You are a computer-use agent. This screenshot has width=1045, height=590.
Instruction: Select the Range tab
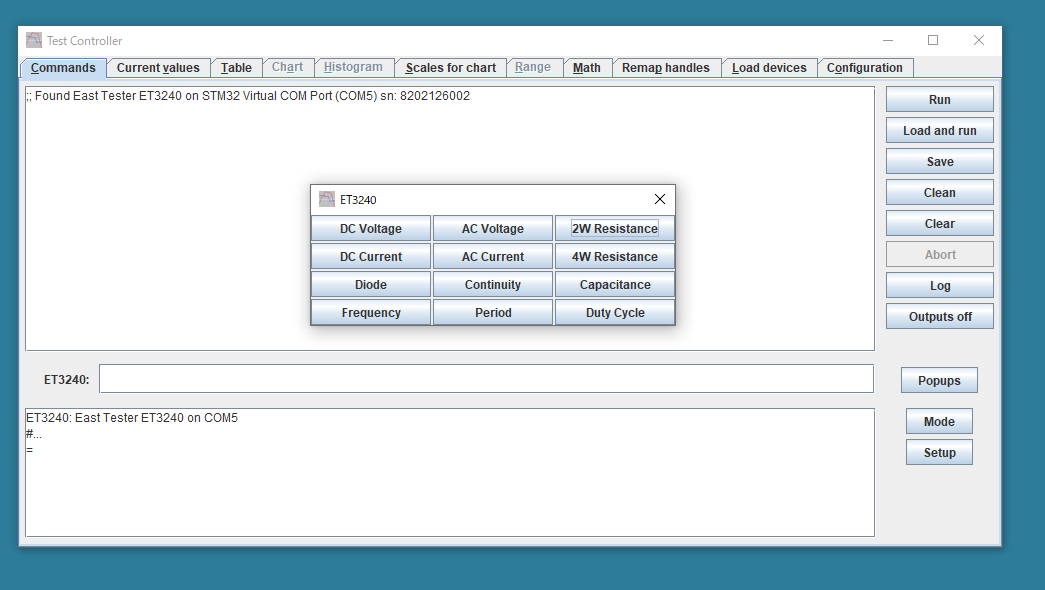point(532,67)
